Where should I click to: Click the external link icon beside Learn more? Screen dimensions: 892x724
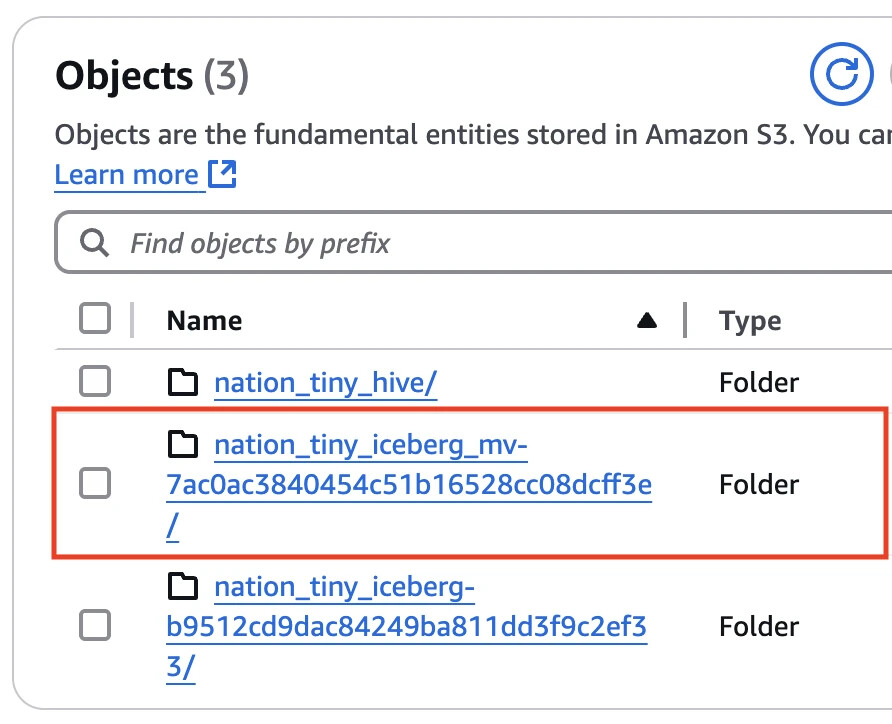222,175
